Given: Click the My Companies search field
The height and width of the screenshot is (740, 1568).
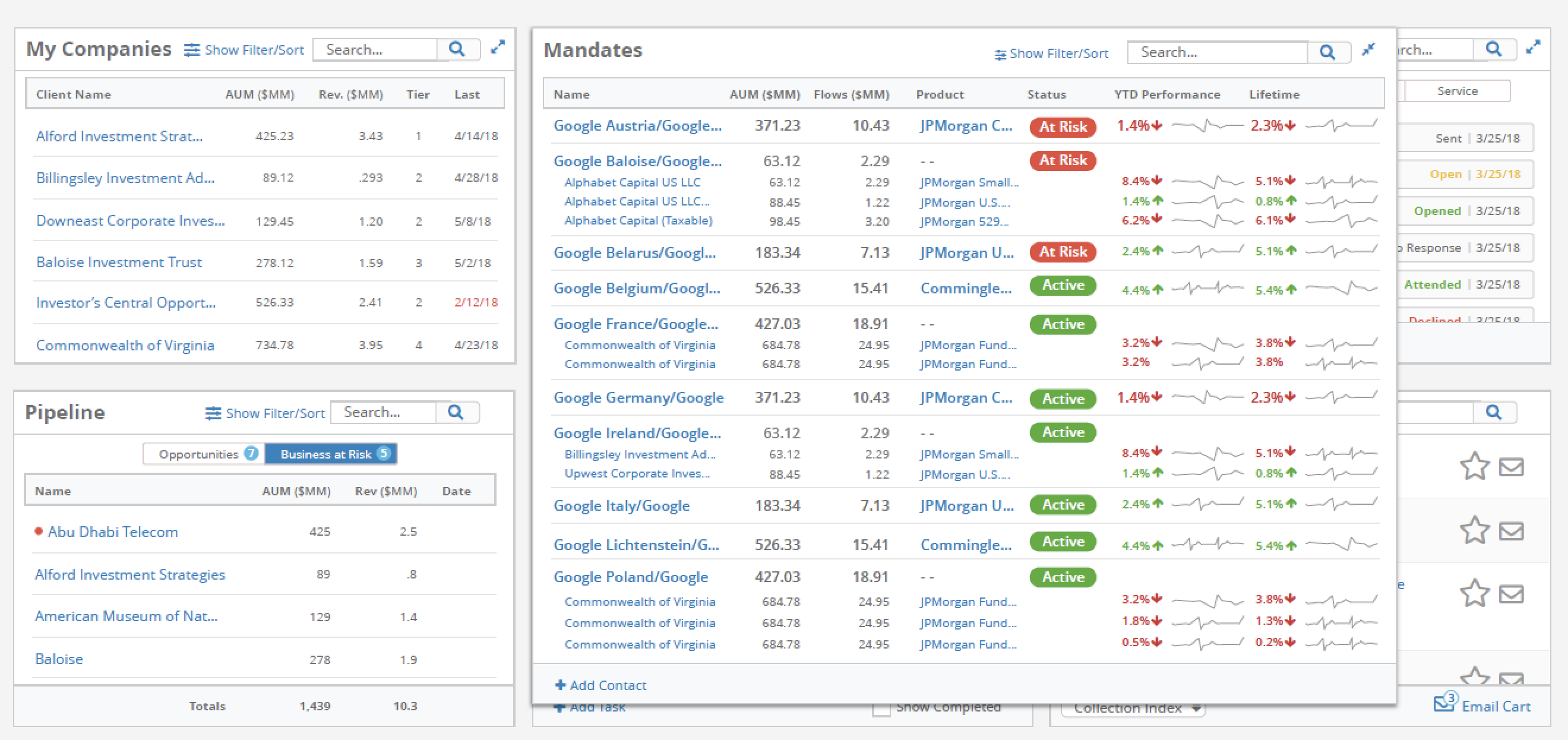Looking at the screenshot, I should coord(375,49).
